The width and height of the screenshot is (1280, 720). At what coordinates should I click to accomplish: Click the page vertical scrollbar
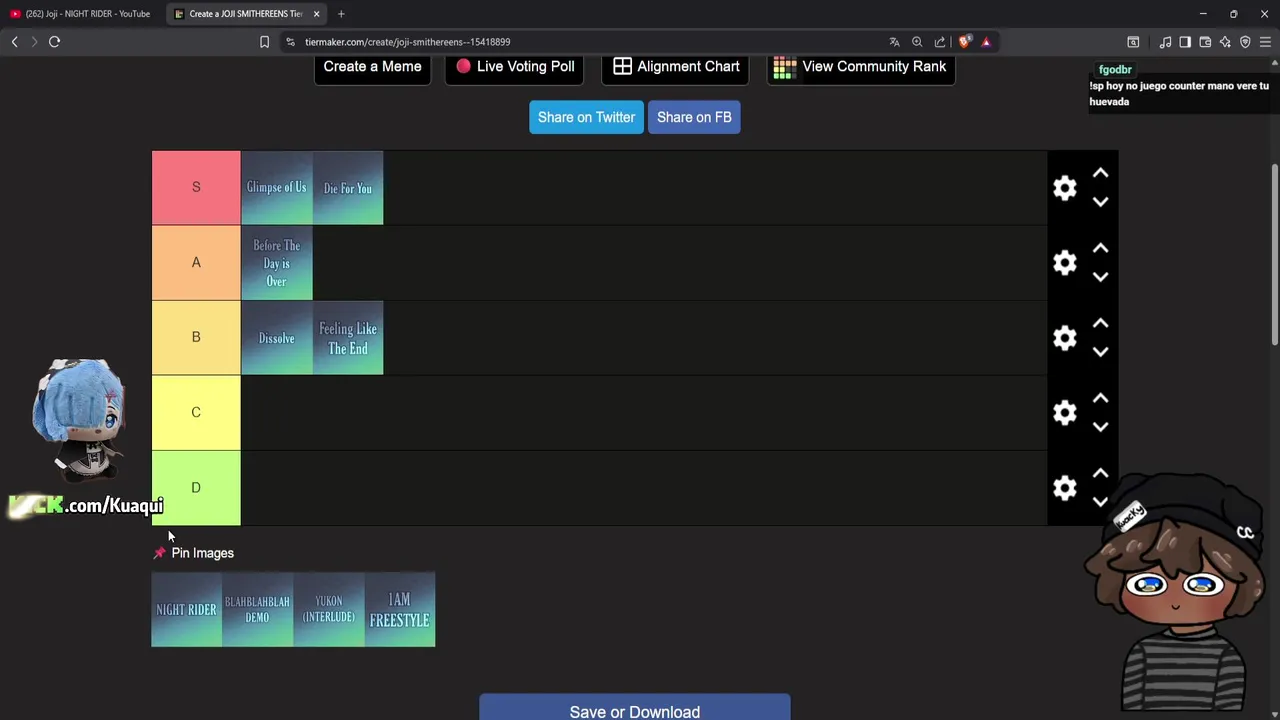click(1274, 255)
